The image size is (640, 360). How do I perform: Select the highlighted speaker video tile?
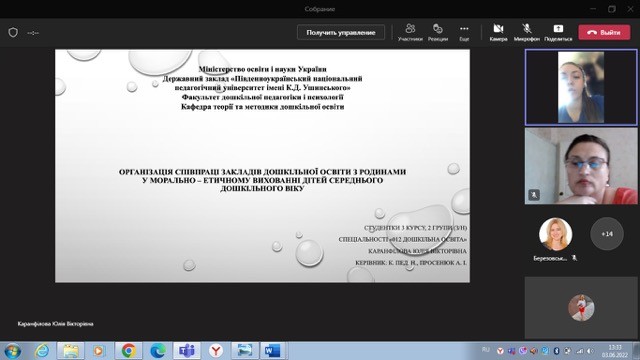(x=581, y=87)
